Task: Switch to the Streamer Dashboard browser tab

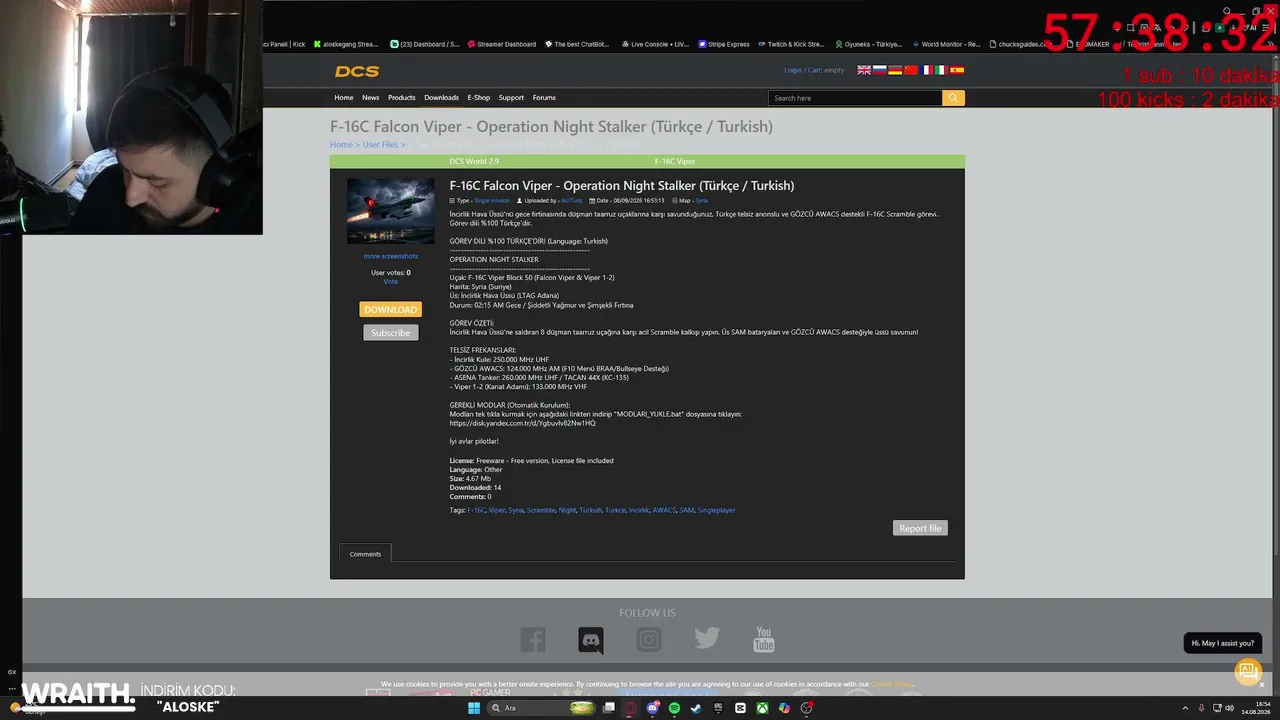Action: [501, 44]
